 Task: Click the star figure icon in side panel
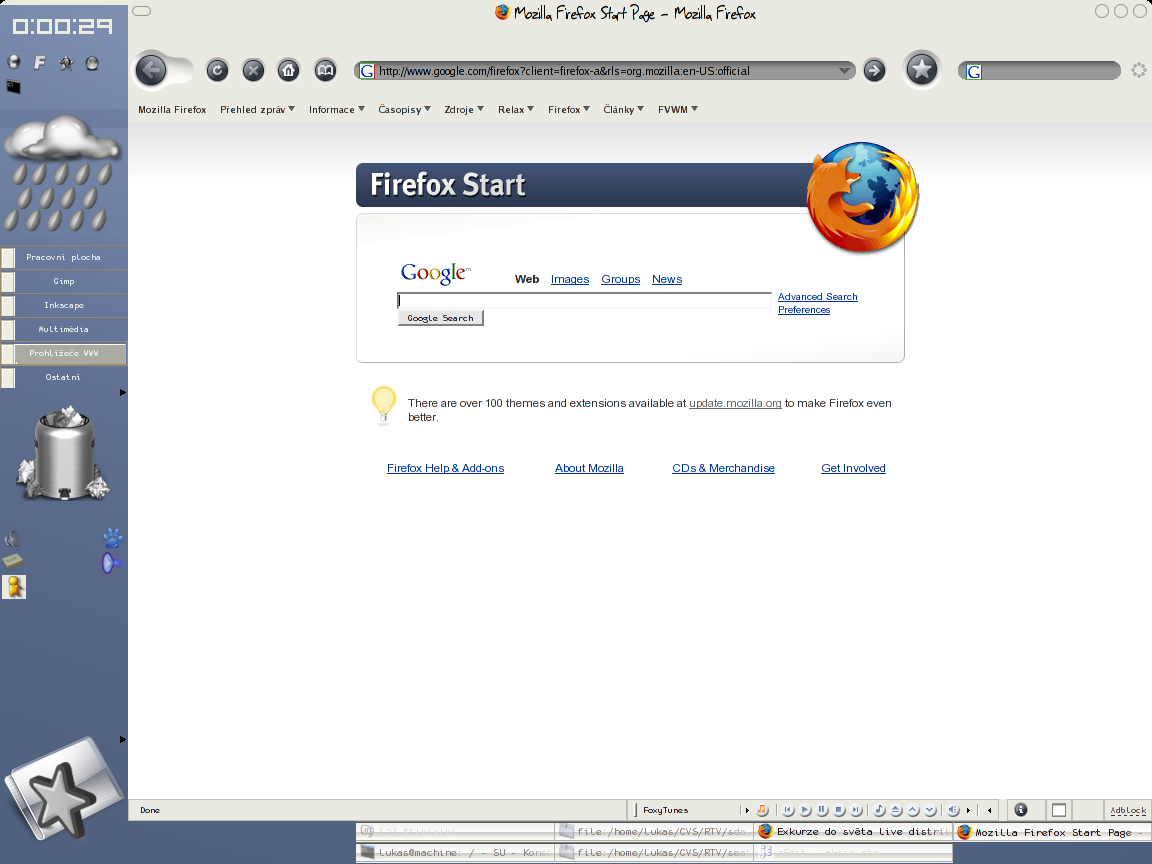pos(66,63)
